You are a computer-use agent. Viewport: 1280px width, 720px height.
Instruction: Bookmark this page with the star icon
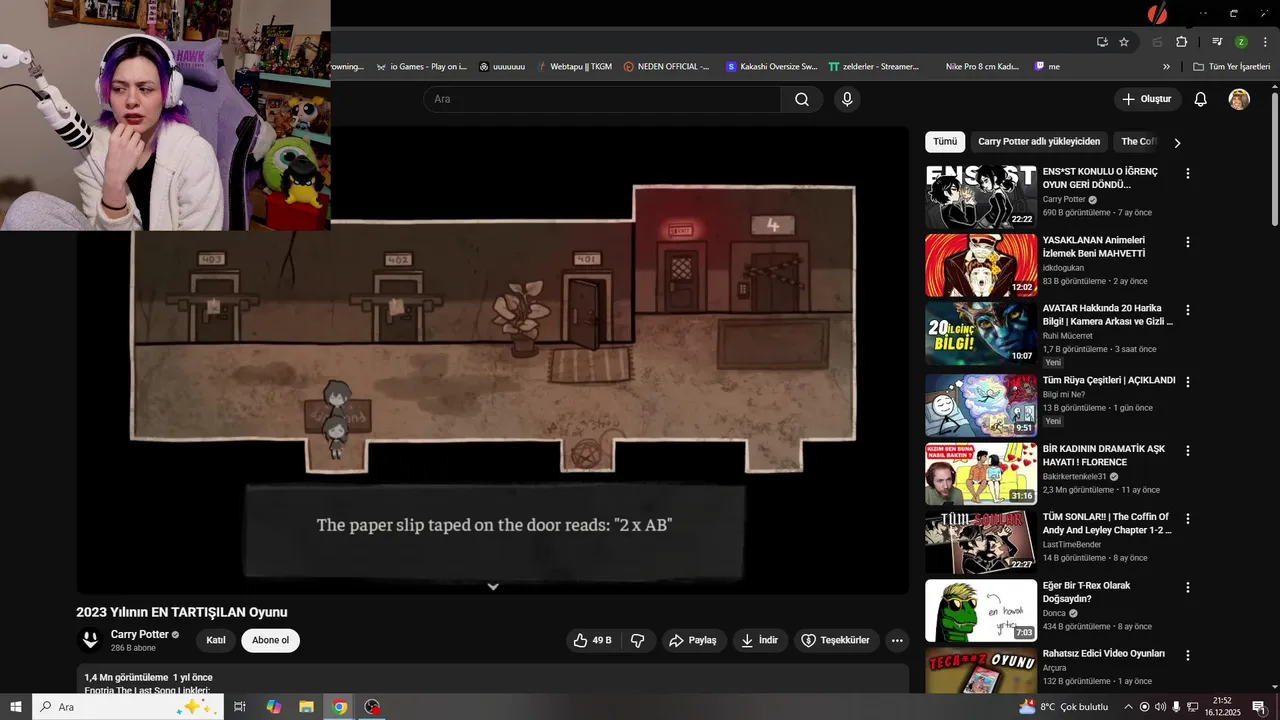(1124, 42)
